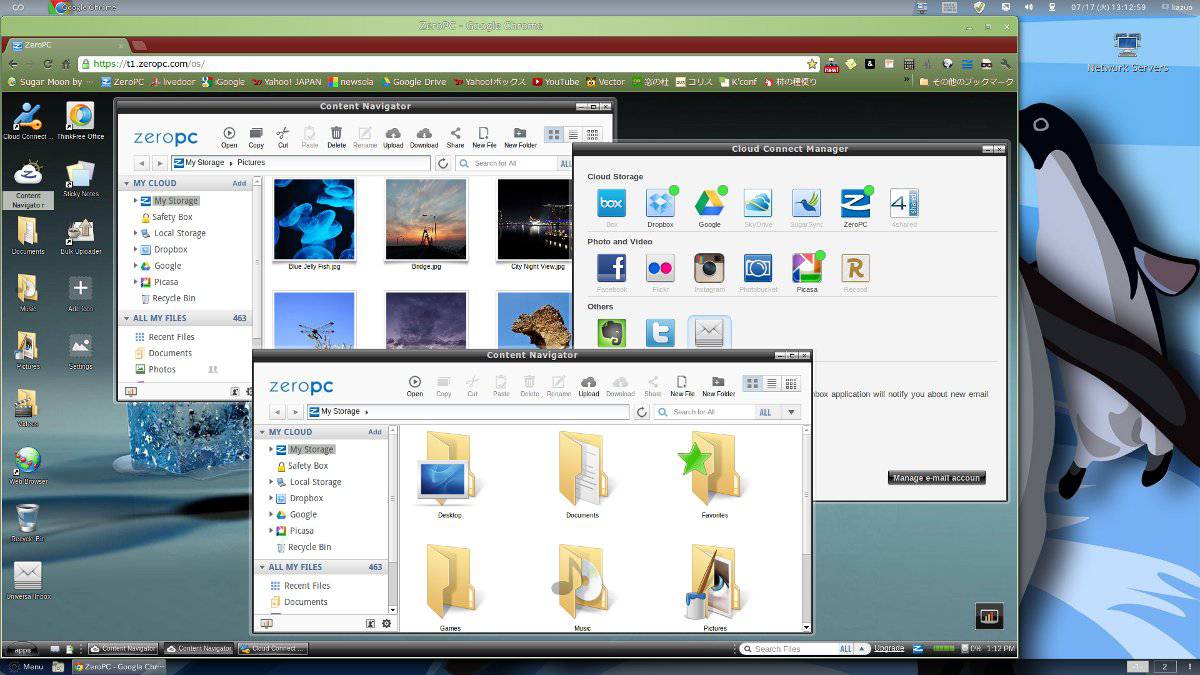Switch My Storage window to small-icons grid view
Screen dimensions: 1200x675
[x=791, y=384]
